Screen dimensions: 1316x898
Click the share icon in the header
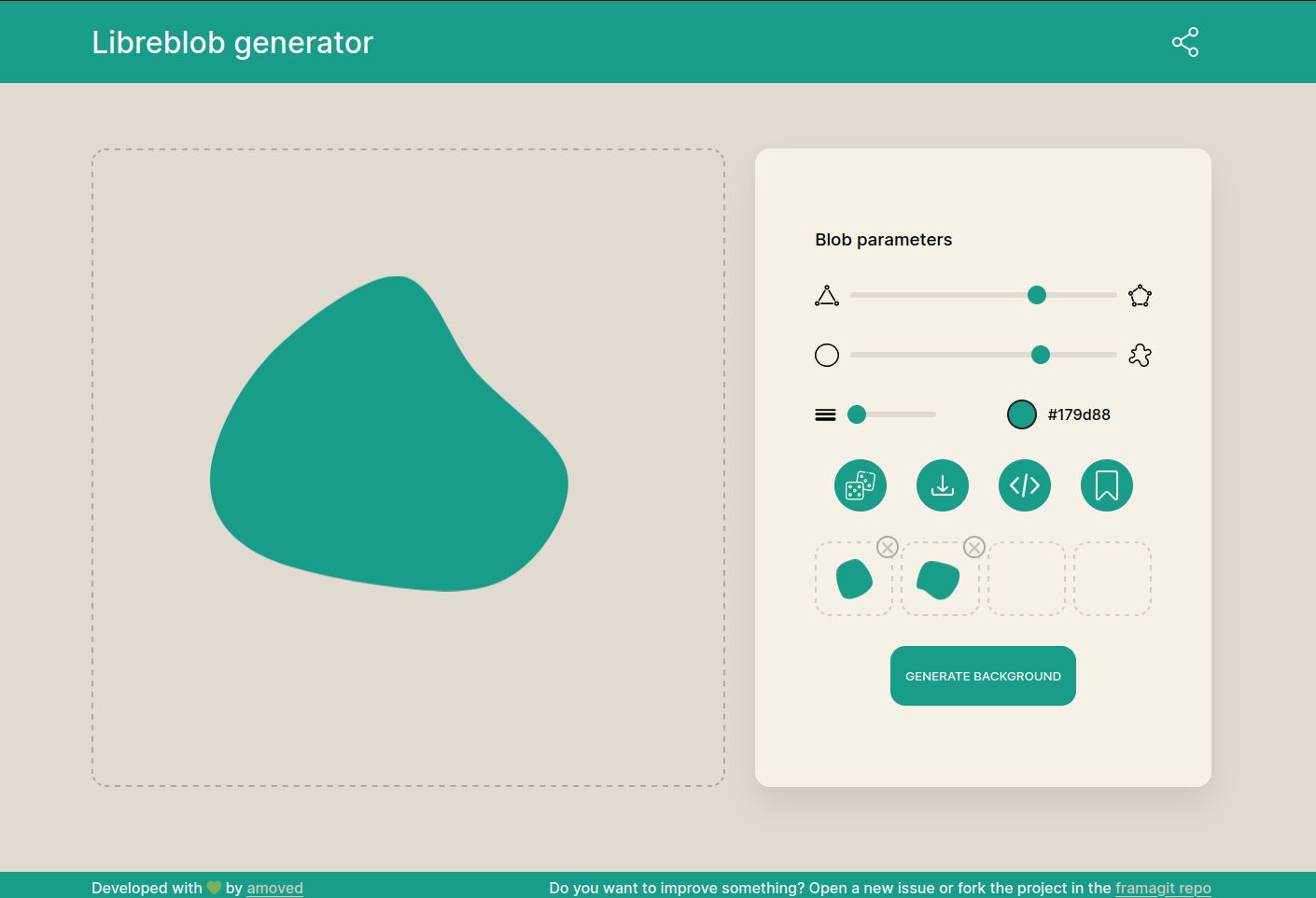click(1184, 42)
